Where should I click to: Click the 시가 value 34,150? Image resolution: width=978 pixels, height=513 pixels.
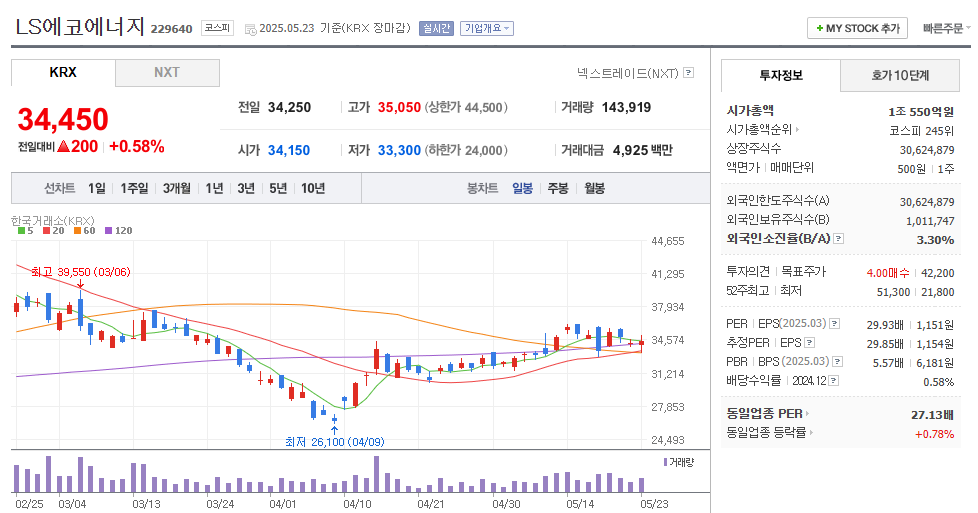point(289,150)
